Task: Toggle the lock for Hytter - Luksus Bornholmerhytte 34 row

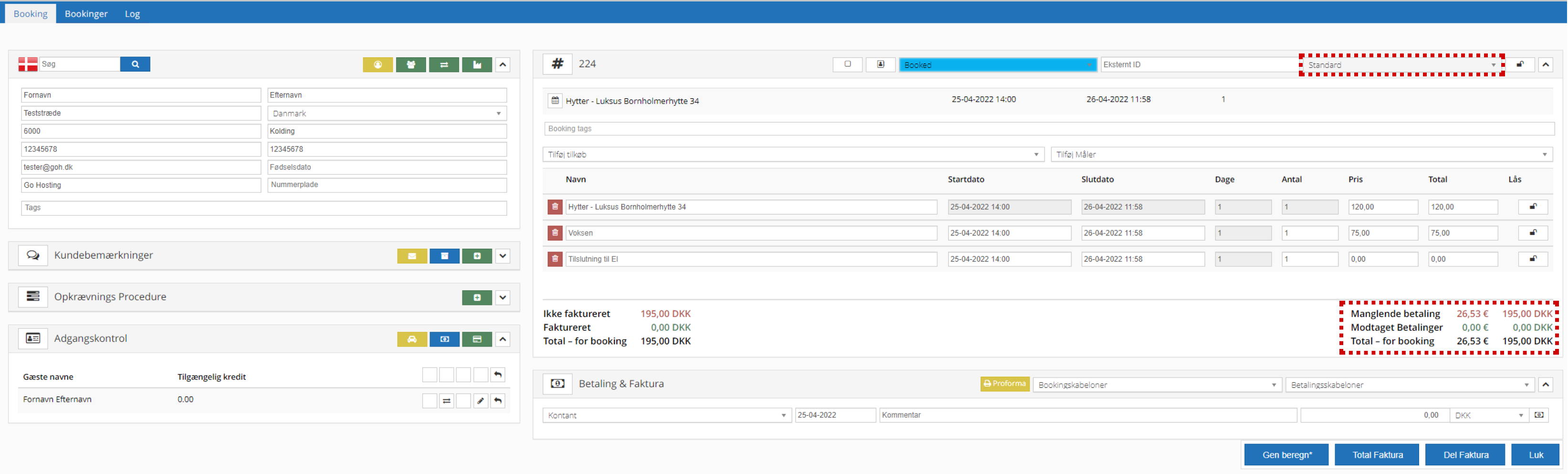Action: (1533, 207)
